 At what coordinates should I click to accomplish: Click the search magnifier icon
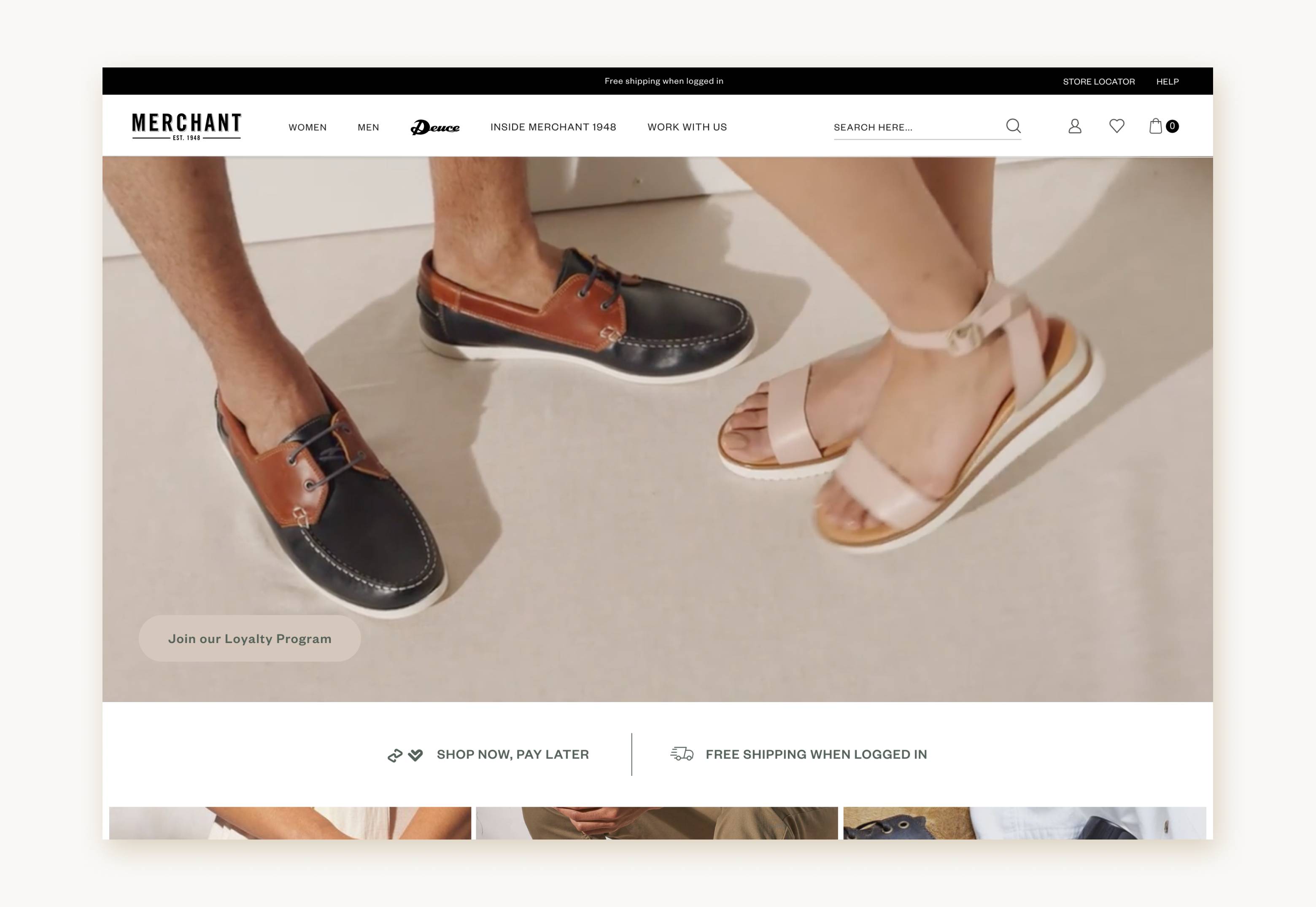[x=1013, y=126]
